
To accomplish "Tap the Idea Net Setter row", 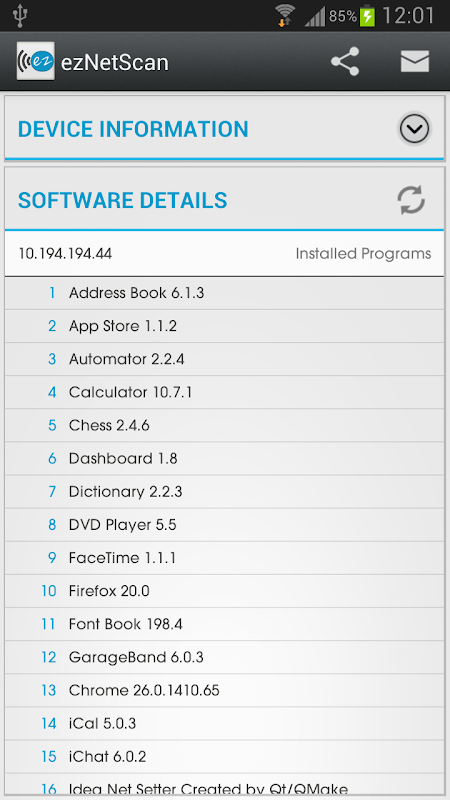I will [x=224, y=785].
